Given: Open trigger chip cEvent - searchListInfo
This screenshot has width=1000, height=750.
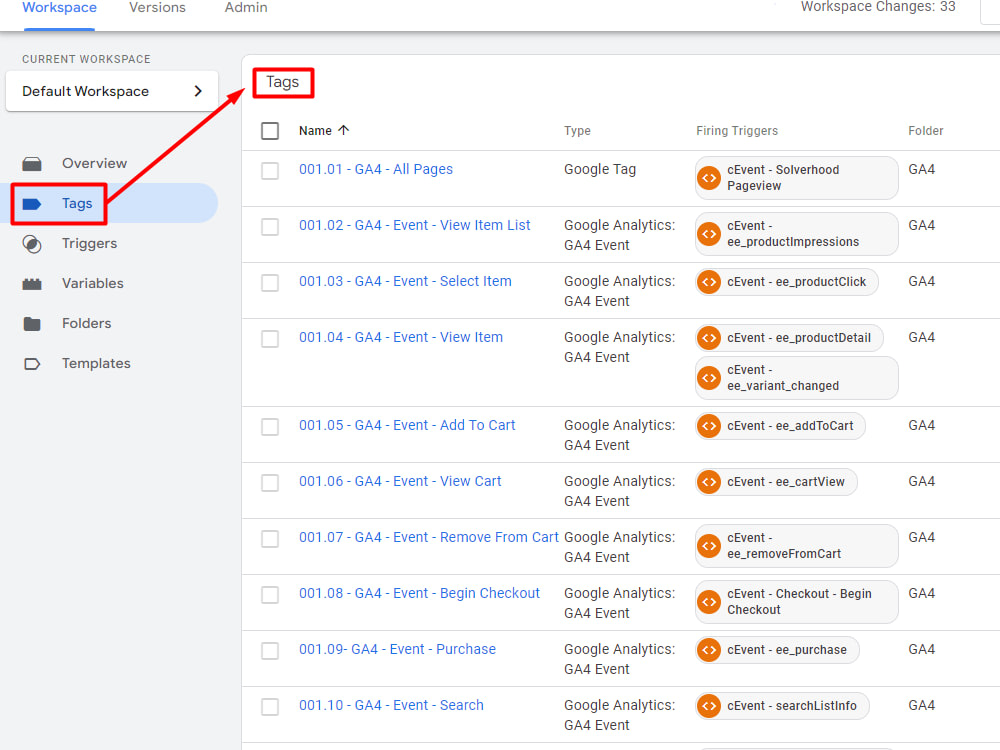Looking at the screenshot, I should (782, 706).
